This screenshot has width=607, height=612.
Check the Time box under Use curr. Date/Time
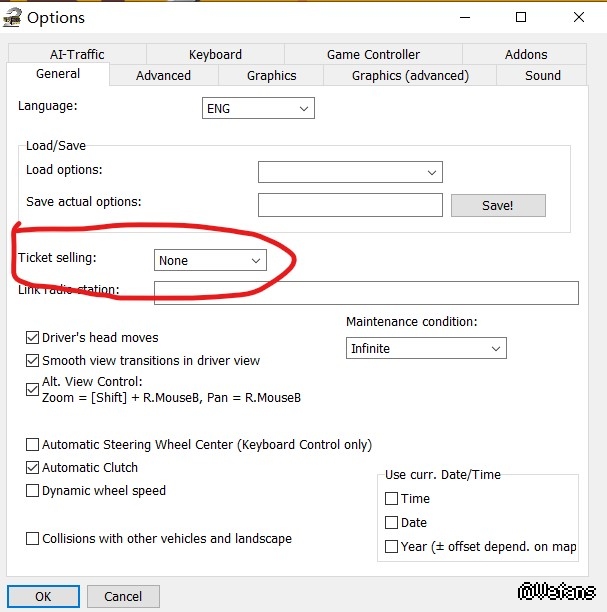point(392,498)
